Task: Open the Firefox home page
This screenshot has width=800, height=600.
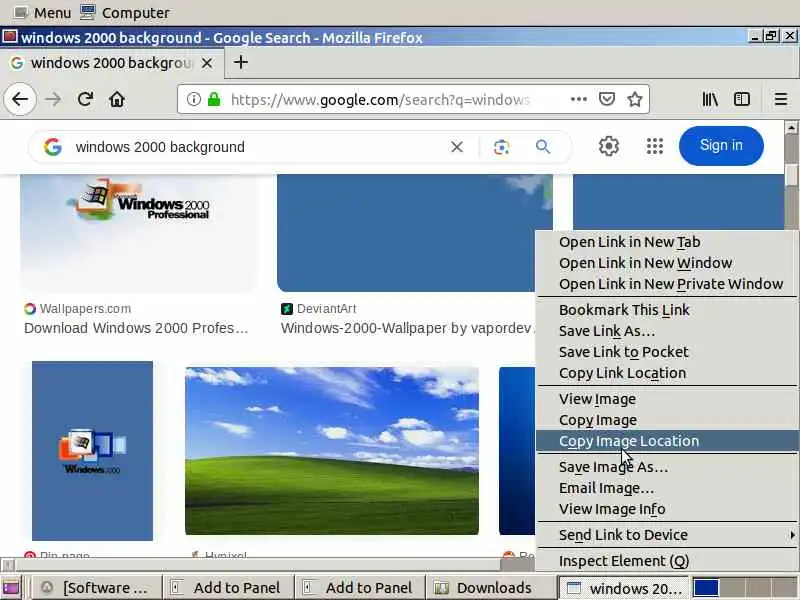Action: tap(117, 99)
